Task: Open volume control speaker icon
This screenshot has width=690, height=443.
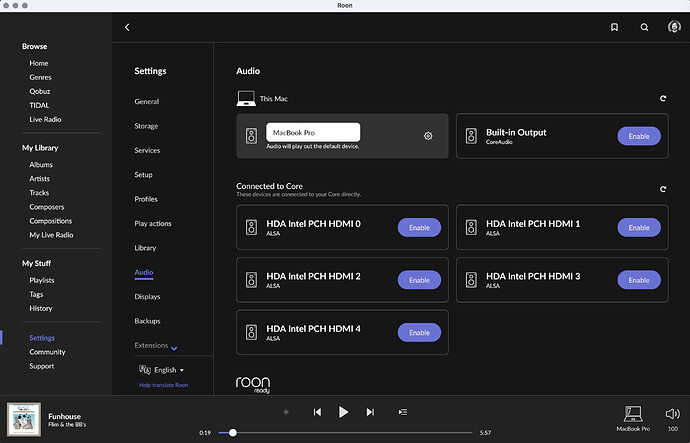Action: 672,414
